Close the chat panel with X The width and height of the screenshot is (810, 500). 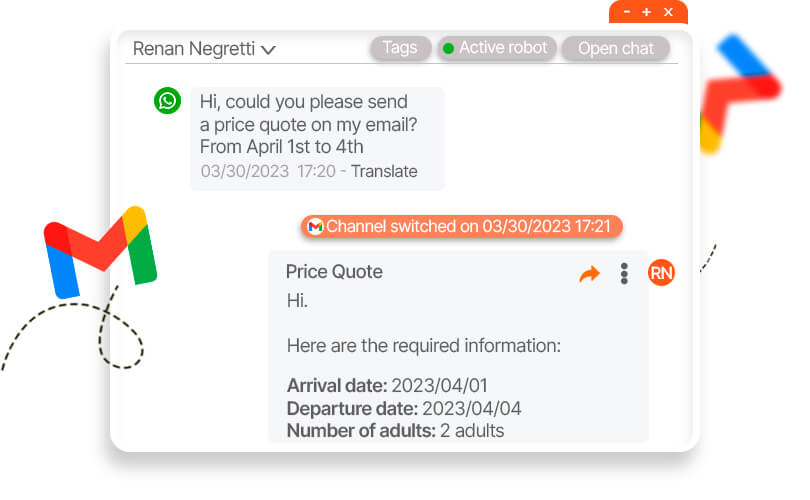tap(668, 12)
